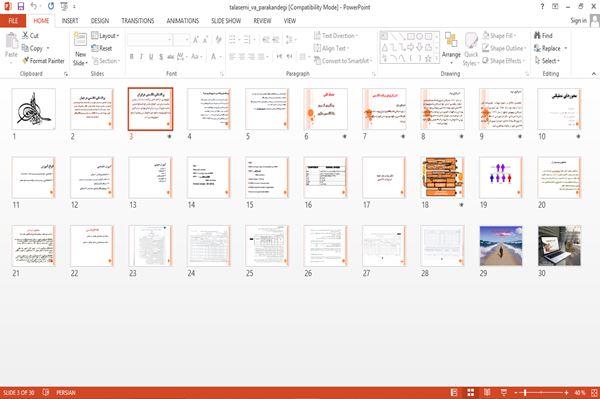600x399 pixels.
Task: Switch to the SLIDE SHOW tab
Action: (x=226, y=21)
